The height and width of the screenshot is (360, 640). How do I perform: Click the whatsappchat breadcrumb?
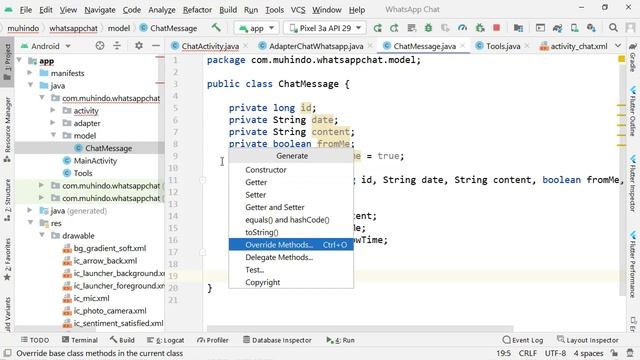click(x=73, y=28)
